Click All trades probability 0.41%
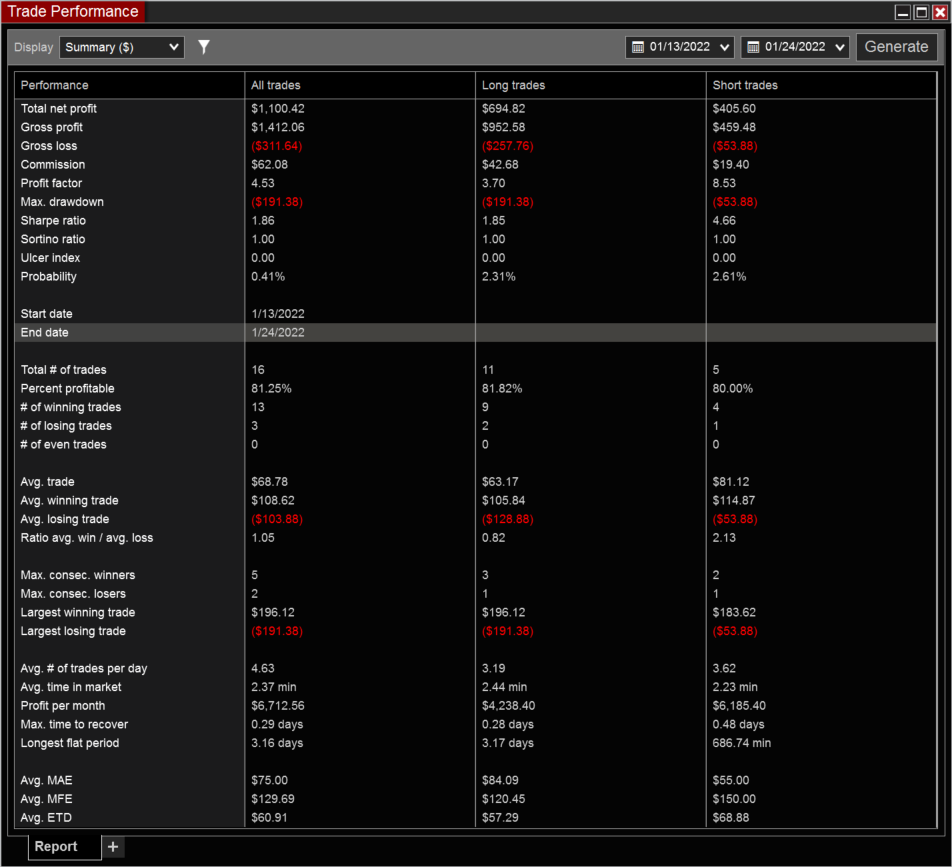Viewport: 952px width, 867px height. [268, 277]
